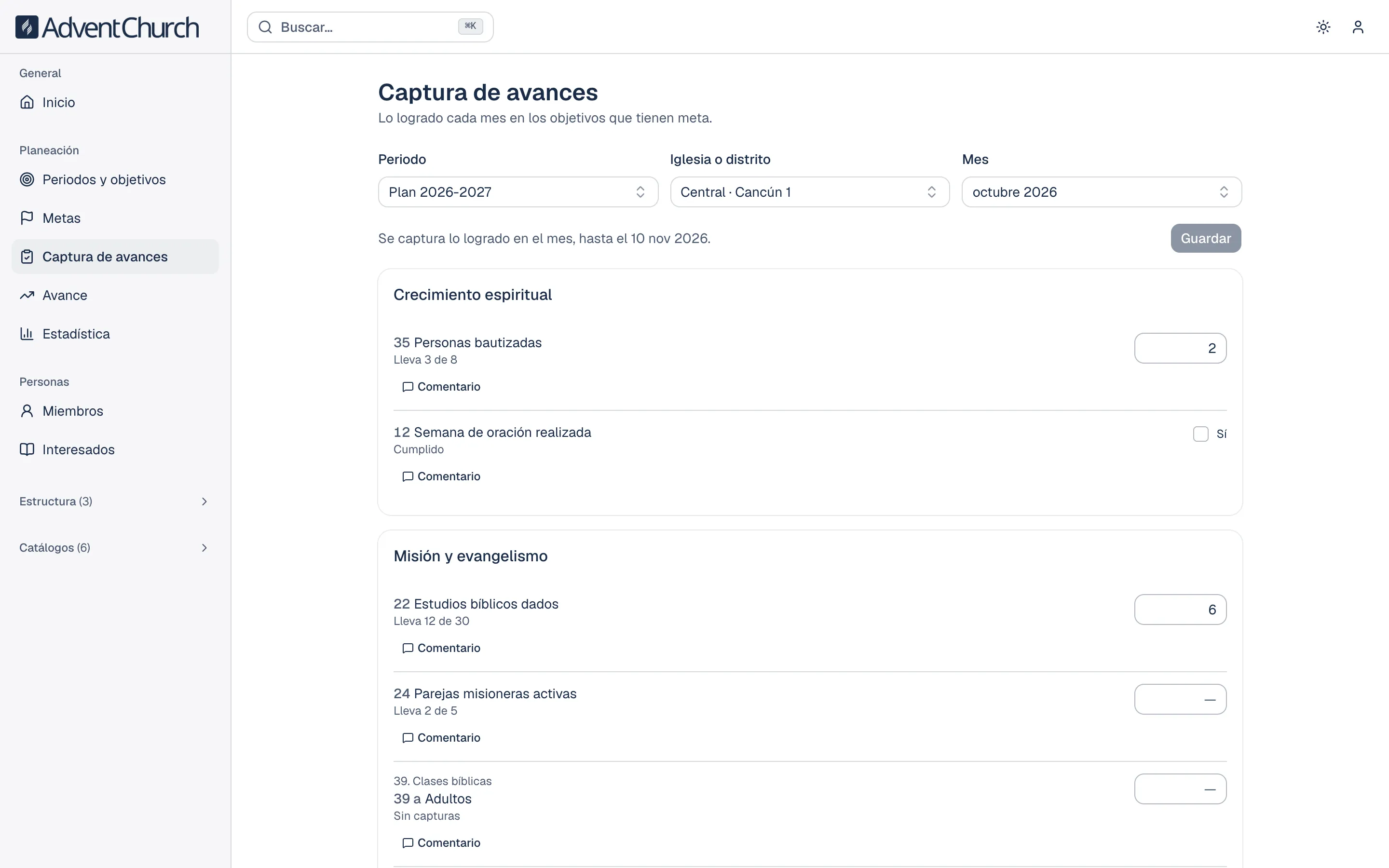Click the Personas bautizadas value field
Image resolution: width=1389 pixels, height=868 pixels.
tap(1180, 349)
